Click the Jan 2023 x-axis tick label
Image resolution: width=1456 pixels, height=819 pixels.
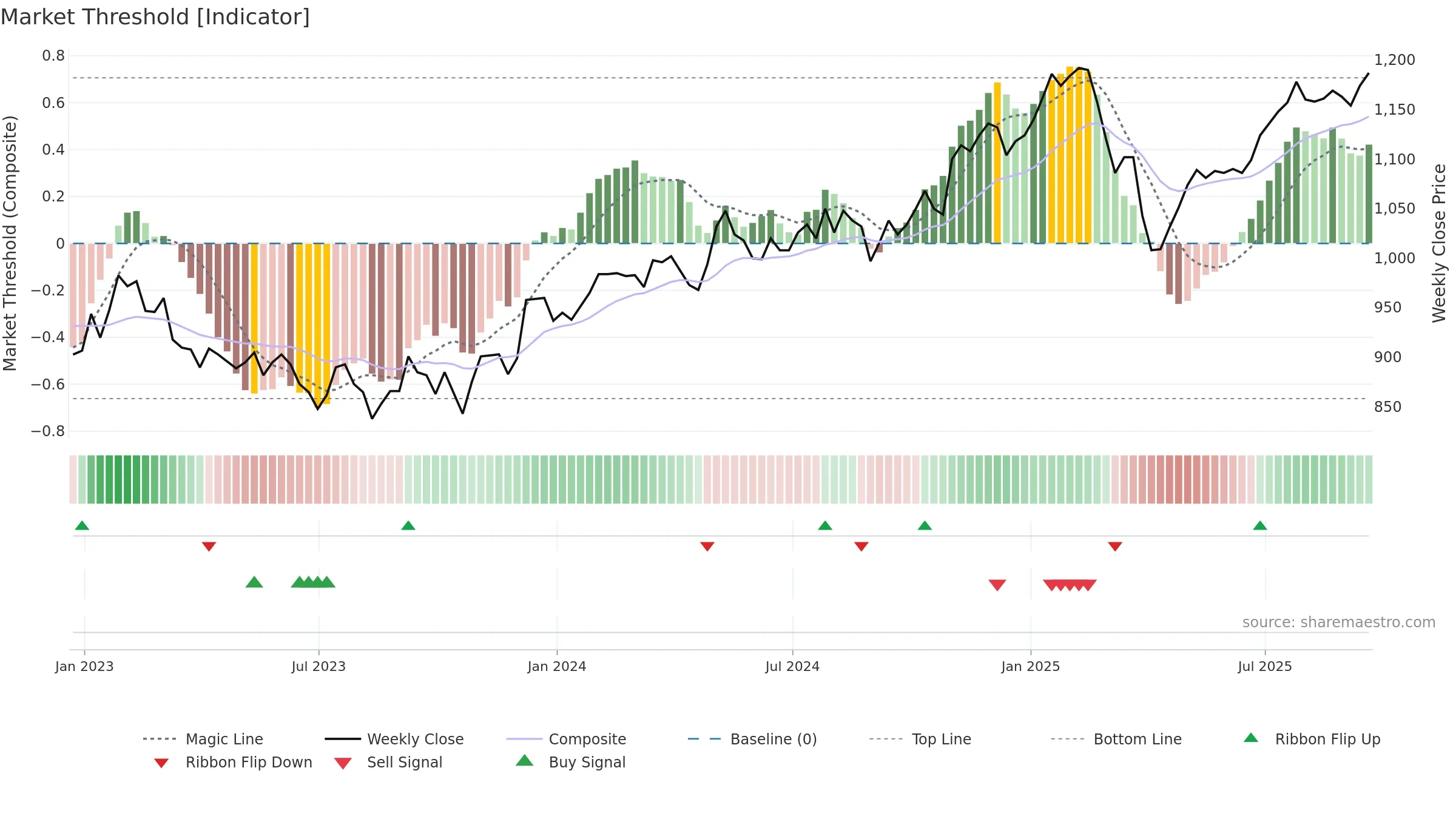(84, 667)
